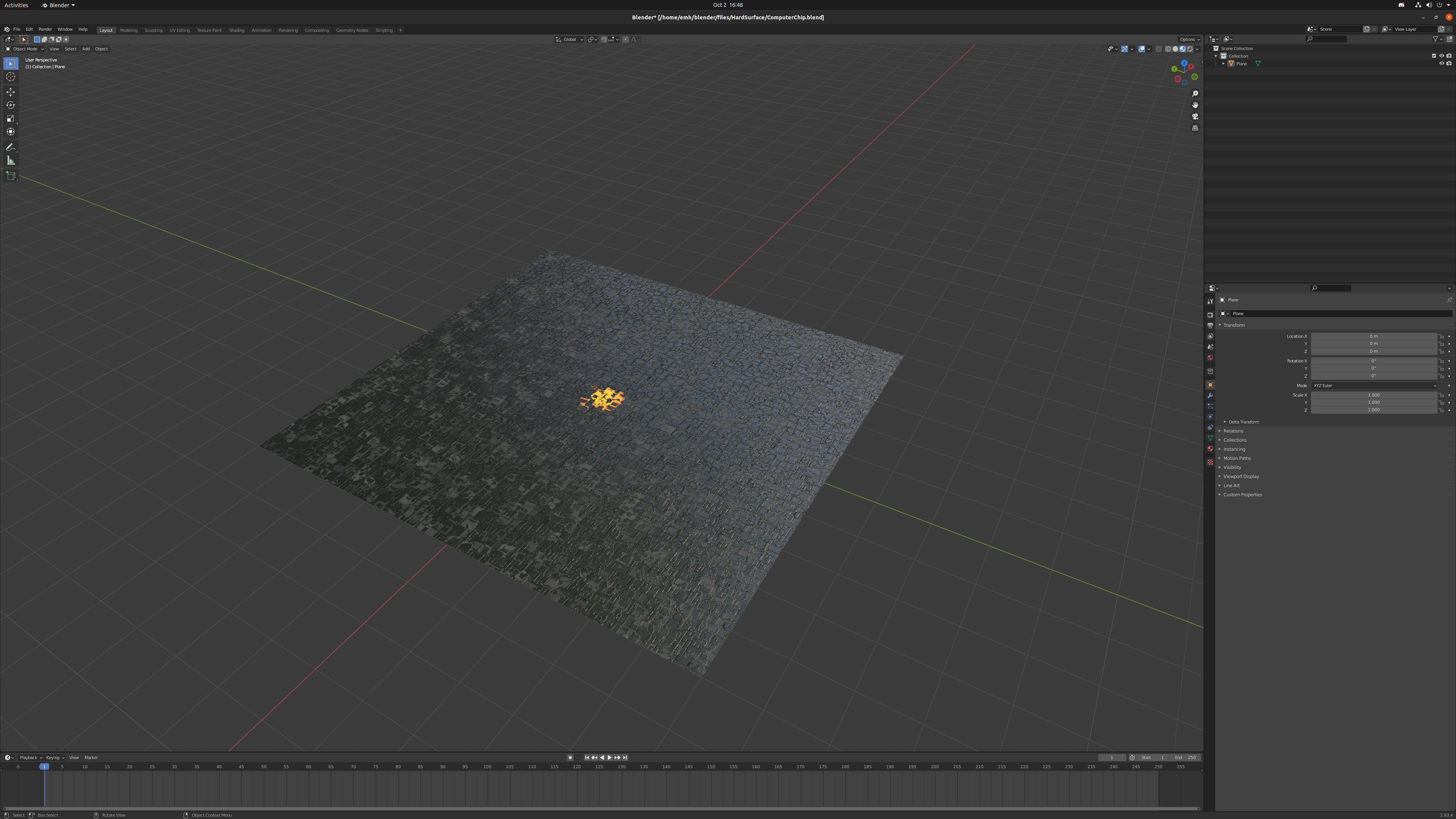
Task: Open Material properties tab
Action: point(1210,449)
